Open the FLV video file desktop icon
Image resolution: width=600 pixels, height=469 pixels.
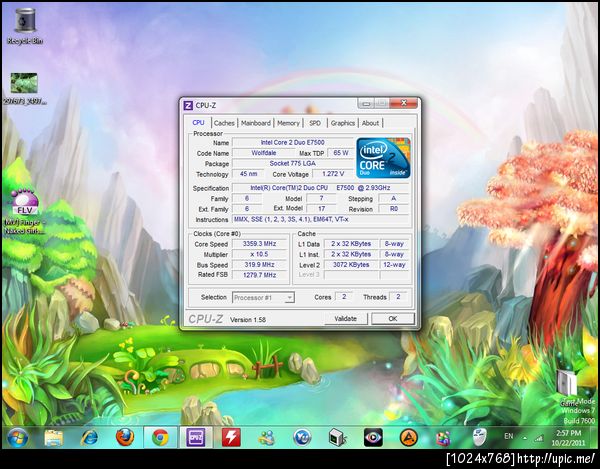point(25,212)
